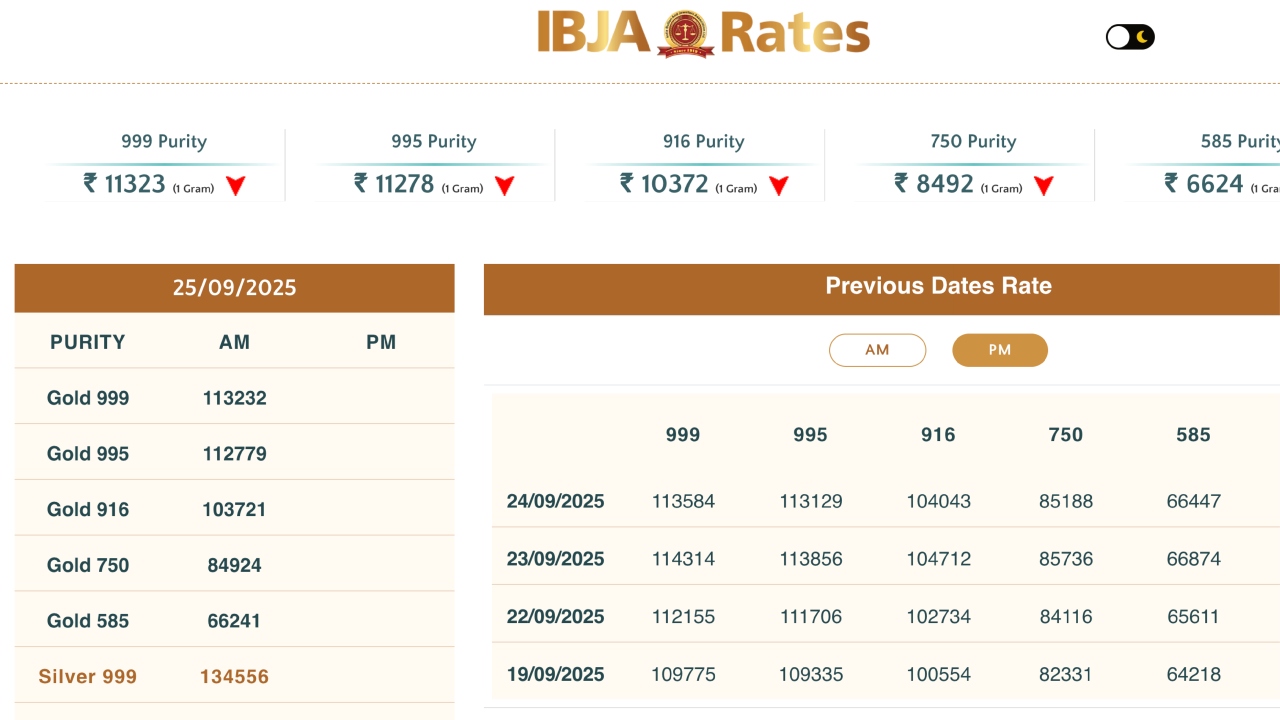Click the rupee symbol beside 11323

click(x=90, y=183)
